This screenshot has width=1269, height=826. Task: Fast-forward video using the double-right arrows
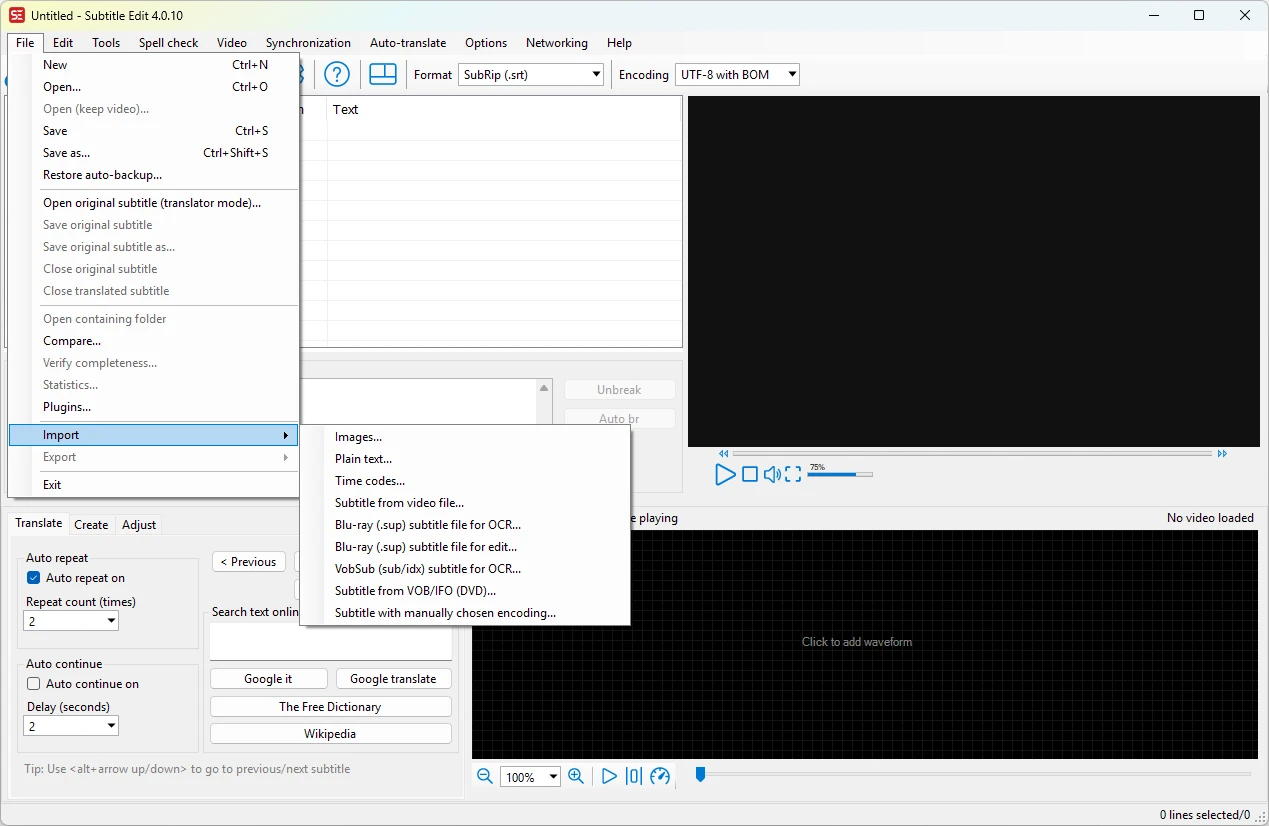(1222, 454)
